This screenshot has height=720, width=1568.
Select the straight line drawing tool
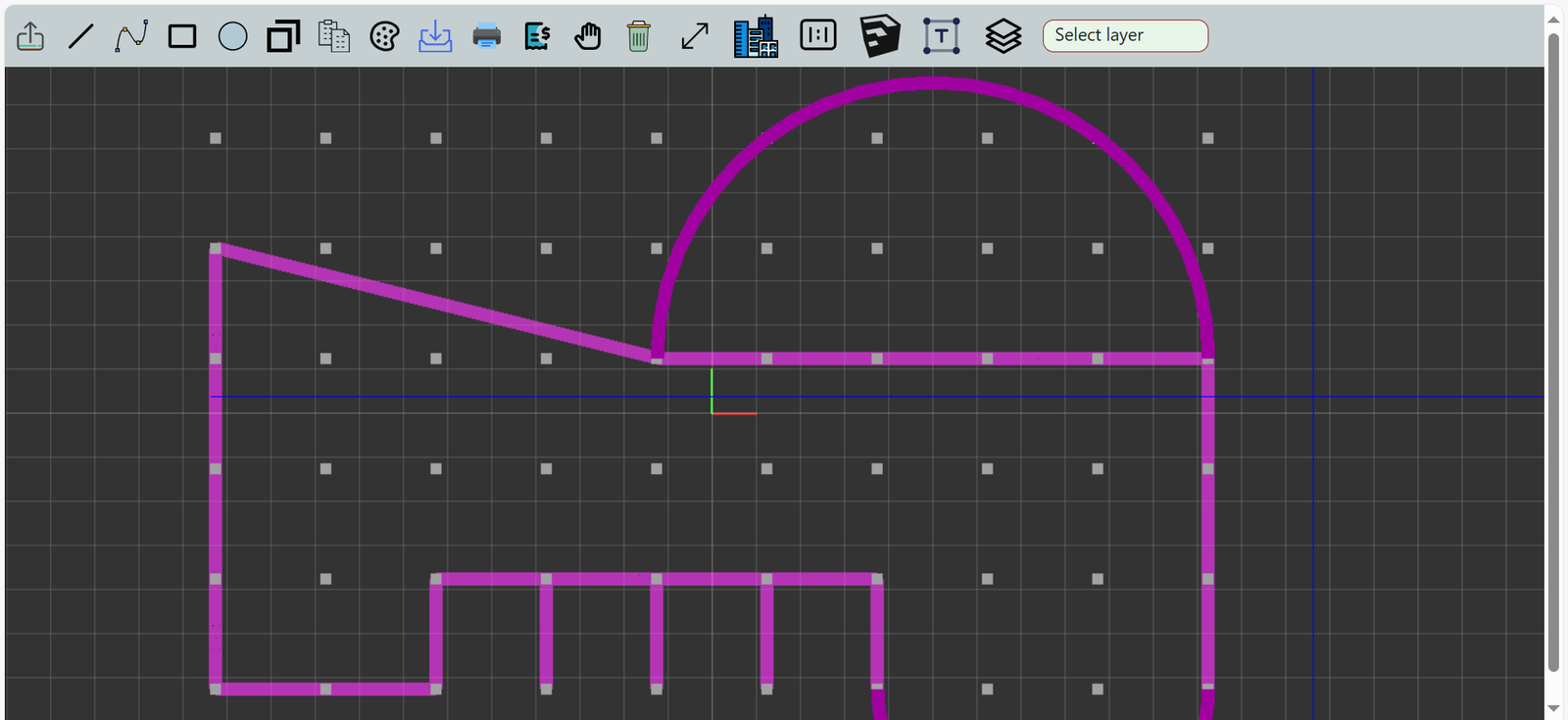tap(81, 36)
